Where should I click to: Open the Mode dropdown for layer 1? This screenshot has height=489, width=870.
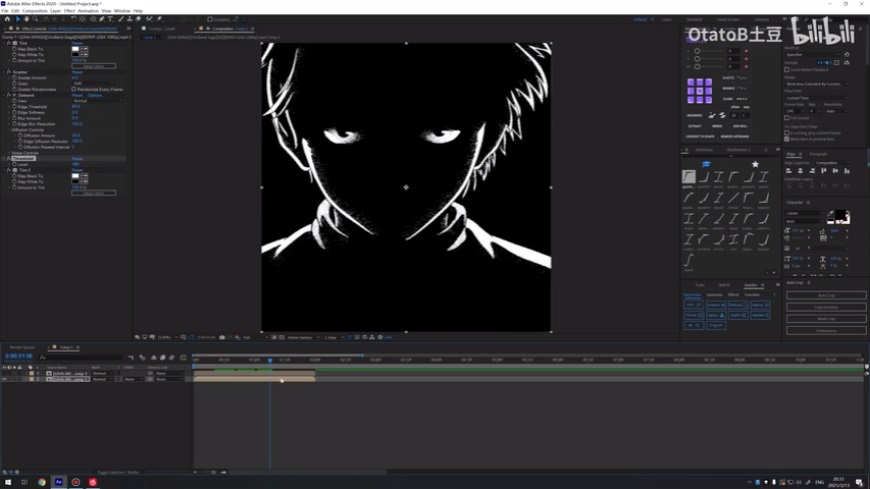[102, 374]
